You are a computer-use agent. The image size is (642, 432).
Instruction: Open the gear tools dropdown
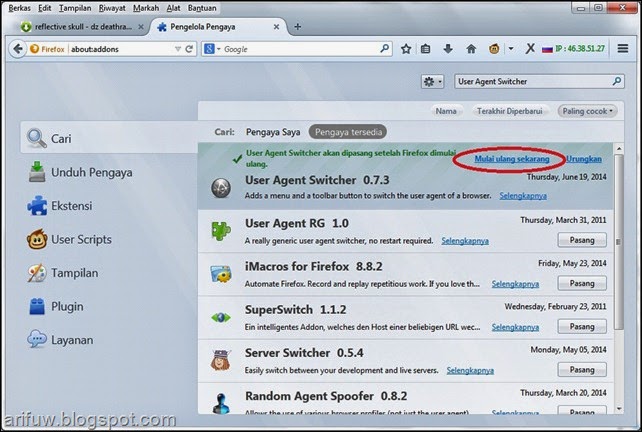click(x=432, y=81)
